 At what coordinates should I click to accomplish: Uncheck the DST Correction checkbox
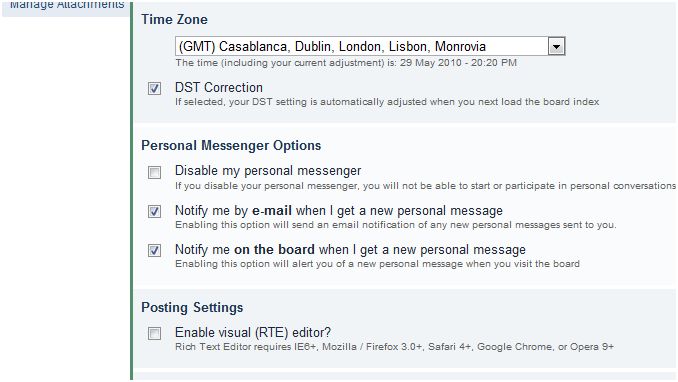[x=154, y=89]
